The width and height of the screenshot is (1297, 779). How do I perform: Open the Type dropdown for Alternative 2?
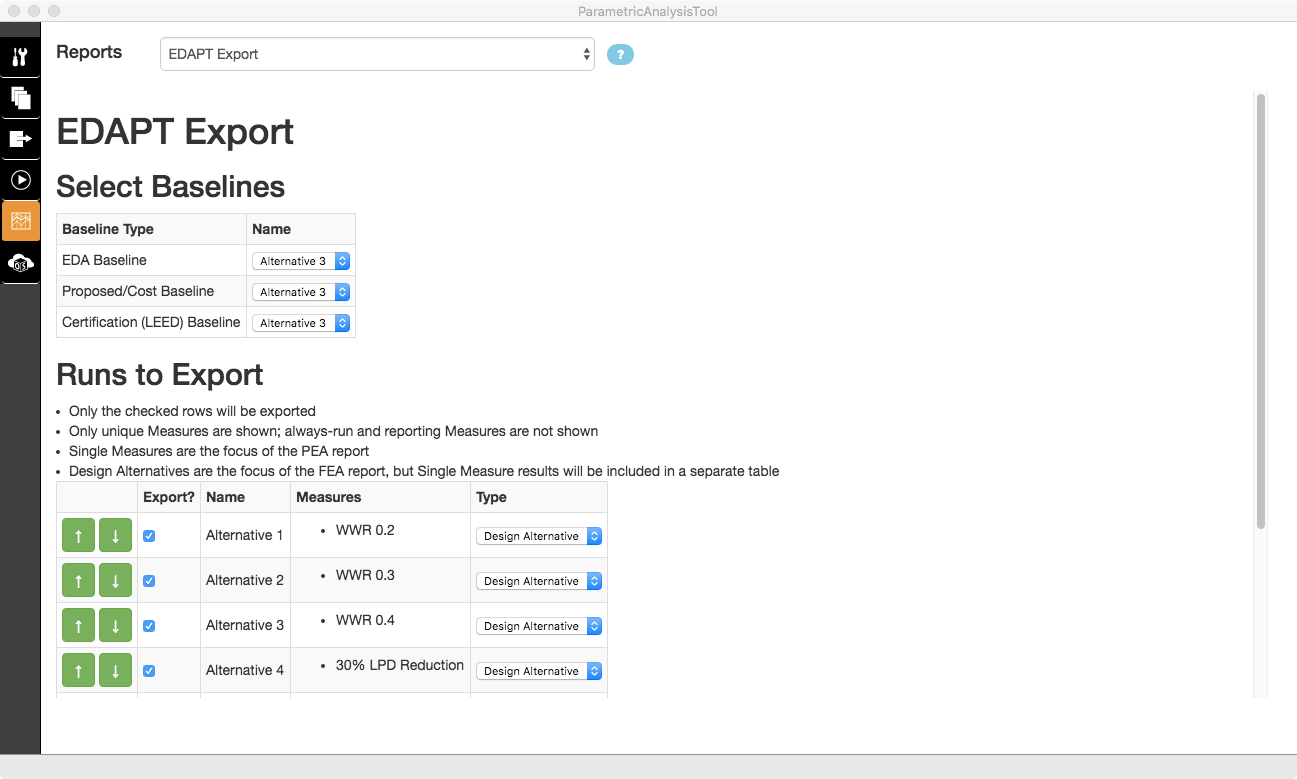(538, 580)
